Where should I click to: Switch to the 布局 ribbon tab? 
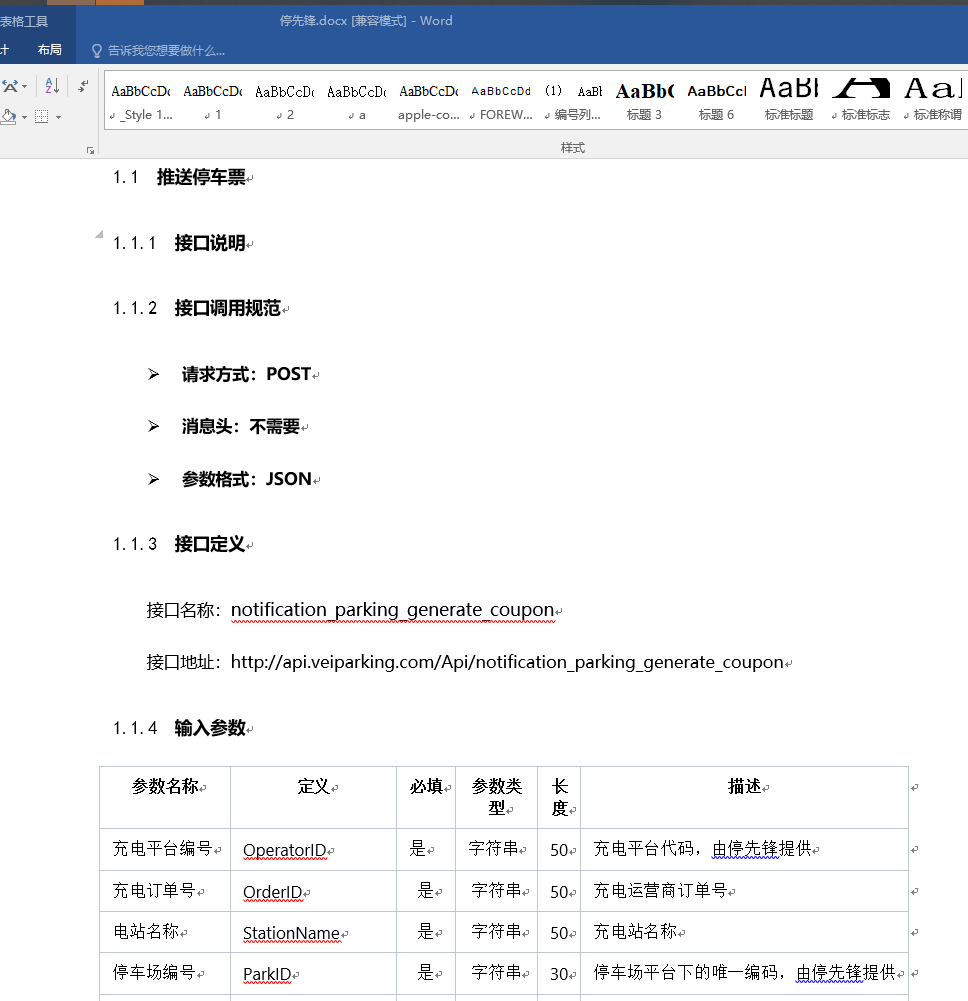50,50
